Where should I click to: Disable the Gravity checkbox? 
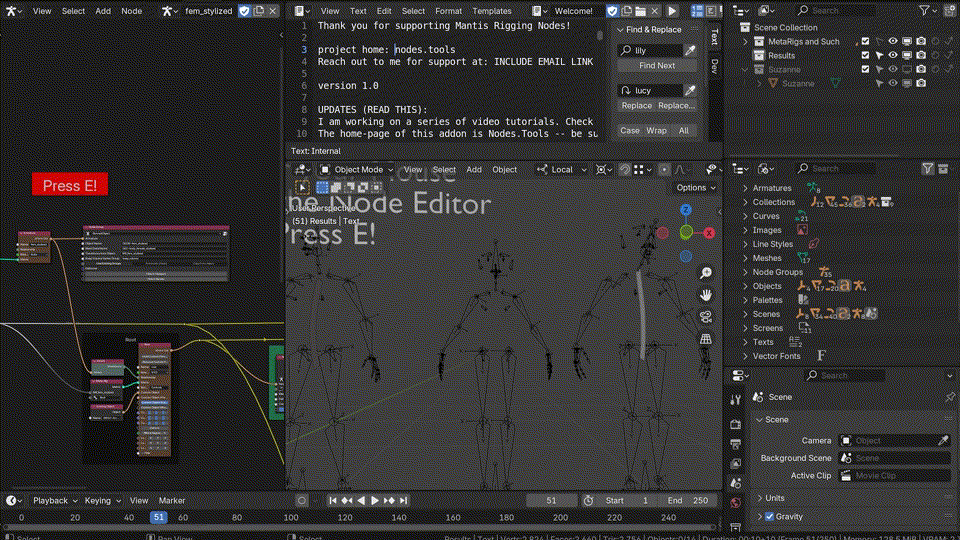pos(770,517)
